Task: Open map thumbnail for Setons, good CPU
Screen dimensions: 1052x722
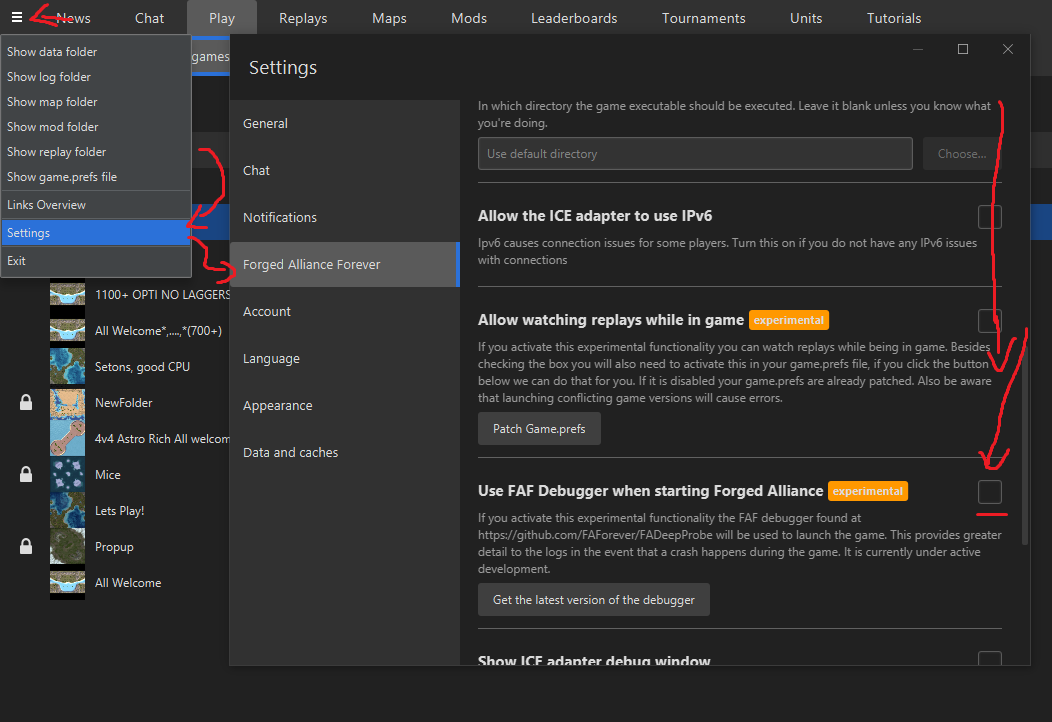Action: point(67,366)
